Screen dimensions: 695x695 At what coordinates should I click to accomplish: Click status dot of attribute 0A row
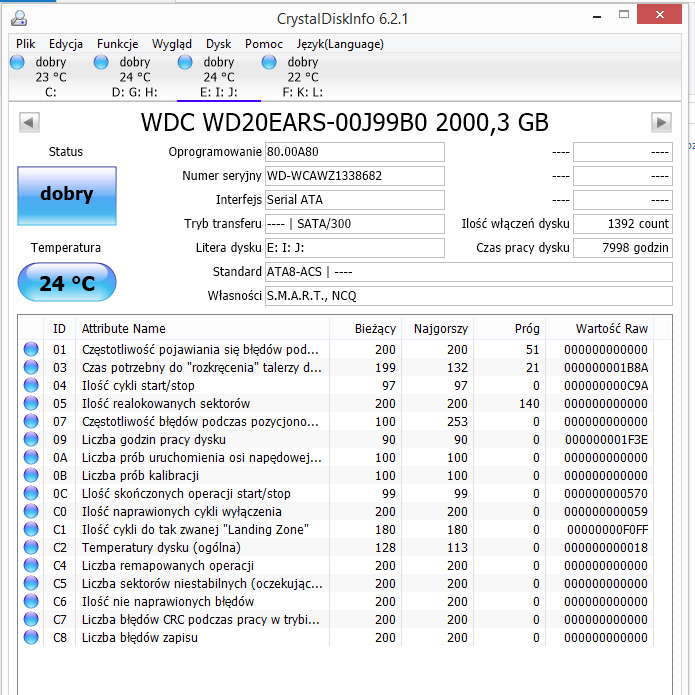click(31, 457)
